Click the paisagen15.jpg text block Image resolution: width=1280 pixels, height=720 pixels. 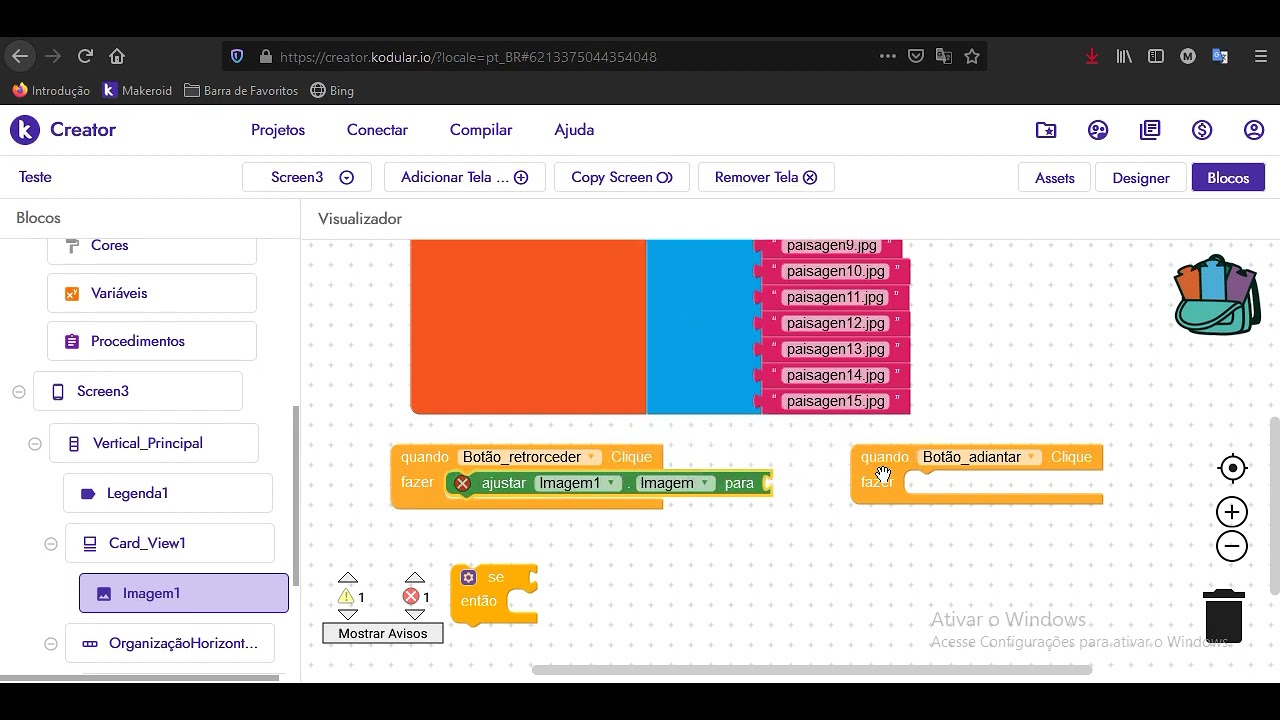[835, 401]
